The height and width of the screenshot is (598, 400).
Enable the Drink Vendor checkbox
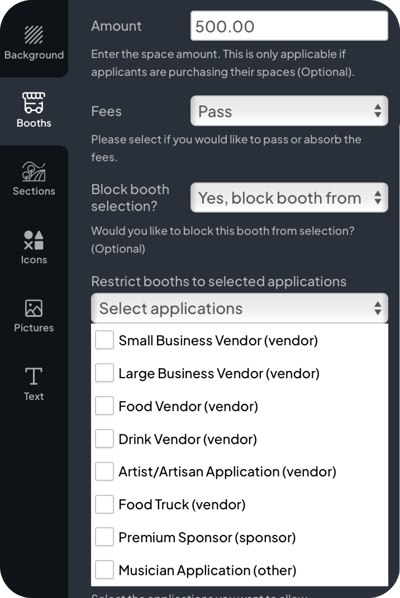tap(104, 439)
